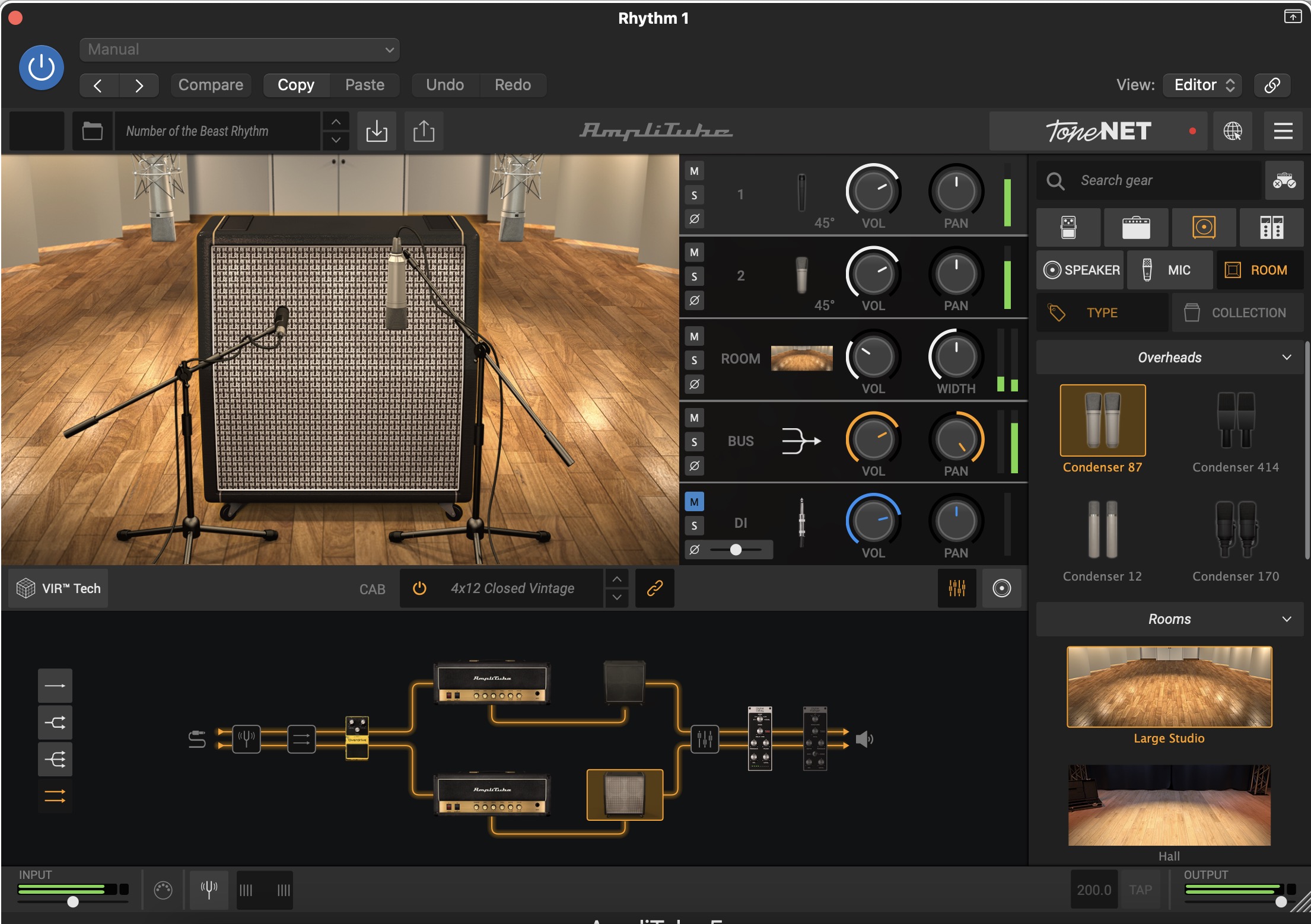Click the Compare button

tap(211, 85)
